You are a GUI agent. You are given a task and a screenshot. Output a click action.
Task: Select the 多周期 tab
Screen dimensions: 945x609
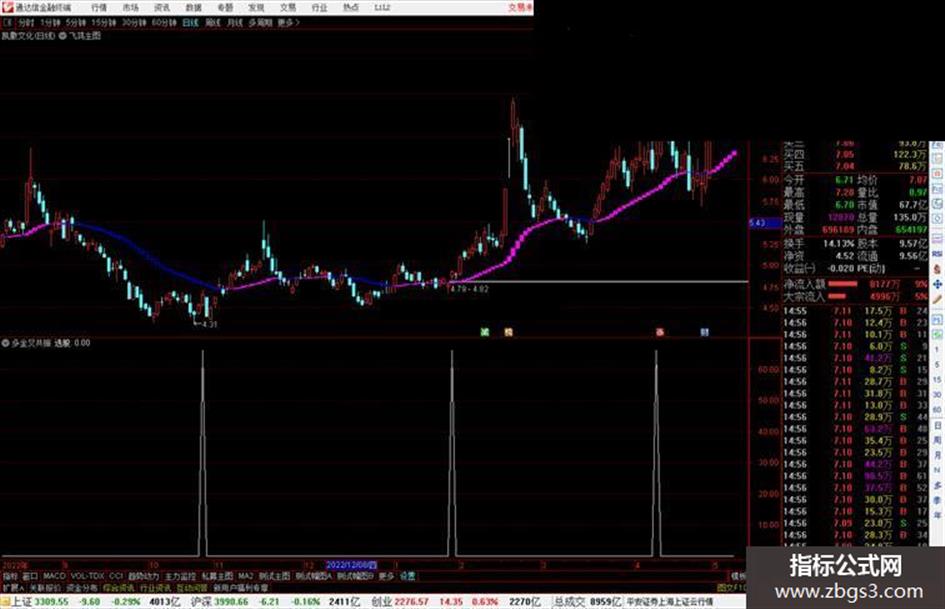(260, 23)
